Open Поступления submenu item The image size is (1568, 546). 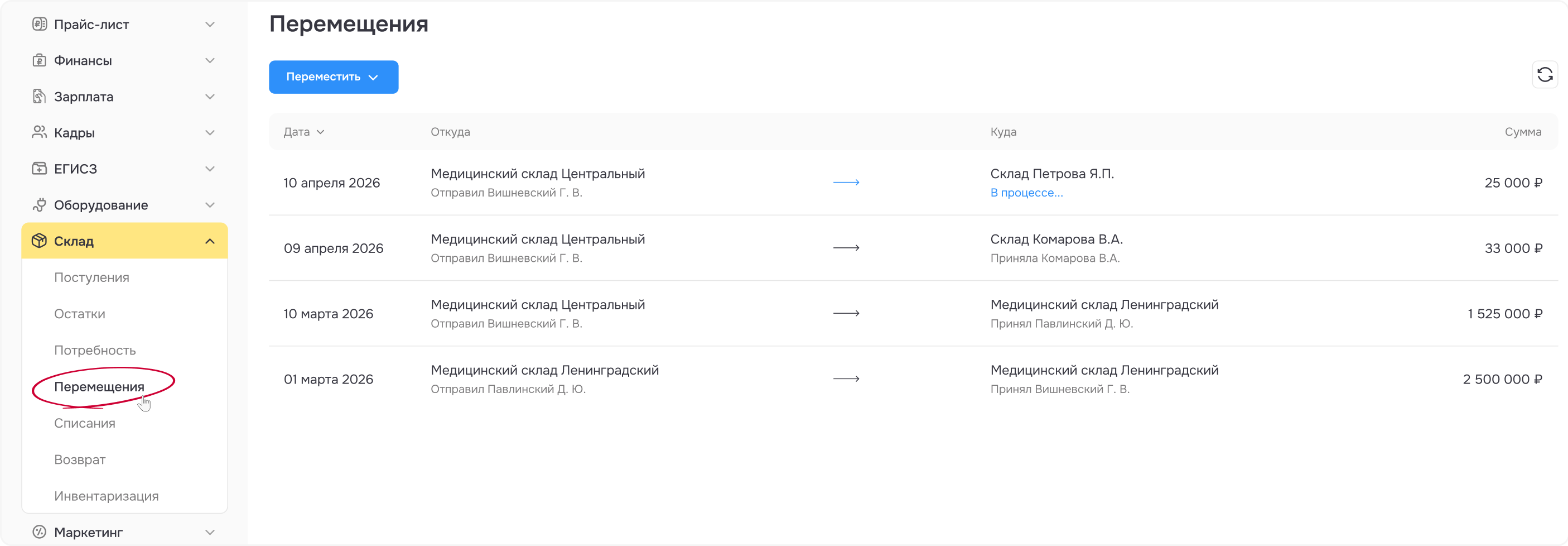(x=92, y=277)
